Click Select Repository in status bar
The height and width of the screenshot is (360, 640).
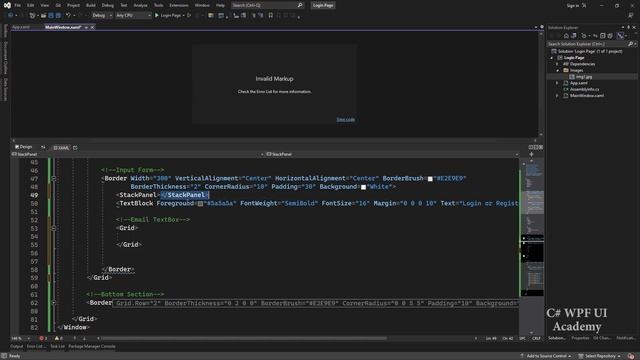click(x=600, y=356)
